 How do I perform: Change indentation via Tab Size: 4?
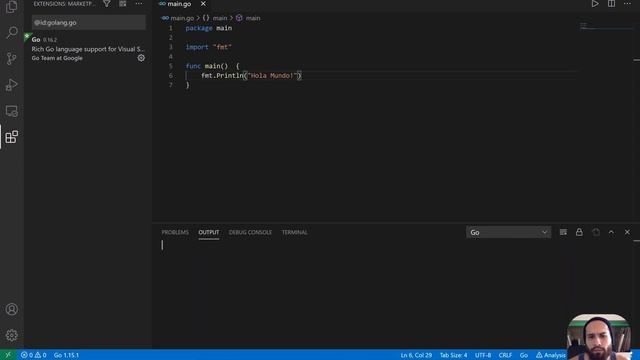coord(453,355)
